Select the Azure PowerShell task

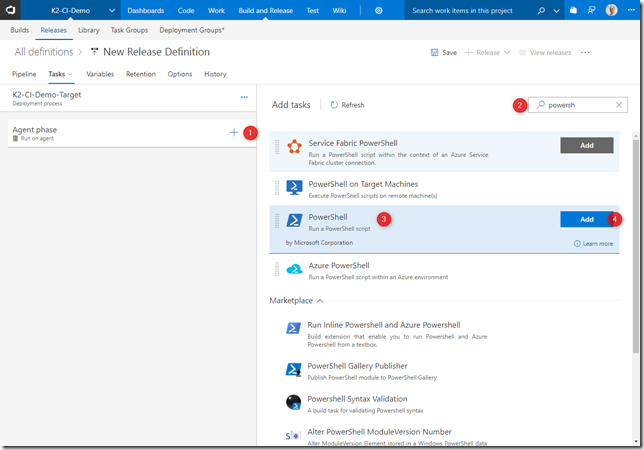tap(444, 270)
